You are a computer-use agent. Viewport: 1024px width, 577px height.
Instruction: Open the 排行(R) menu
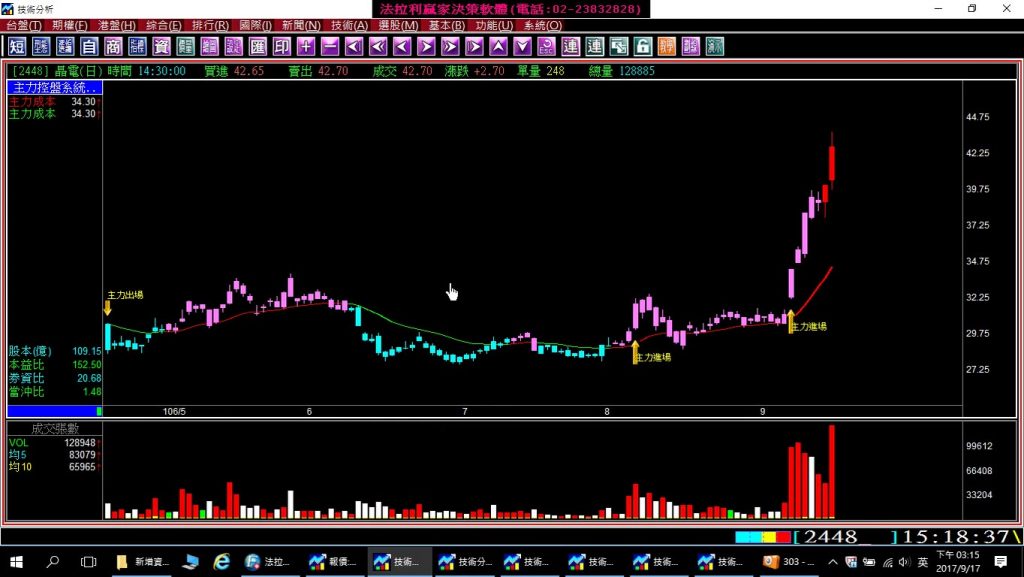210,25
